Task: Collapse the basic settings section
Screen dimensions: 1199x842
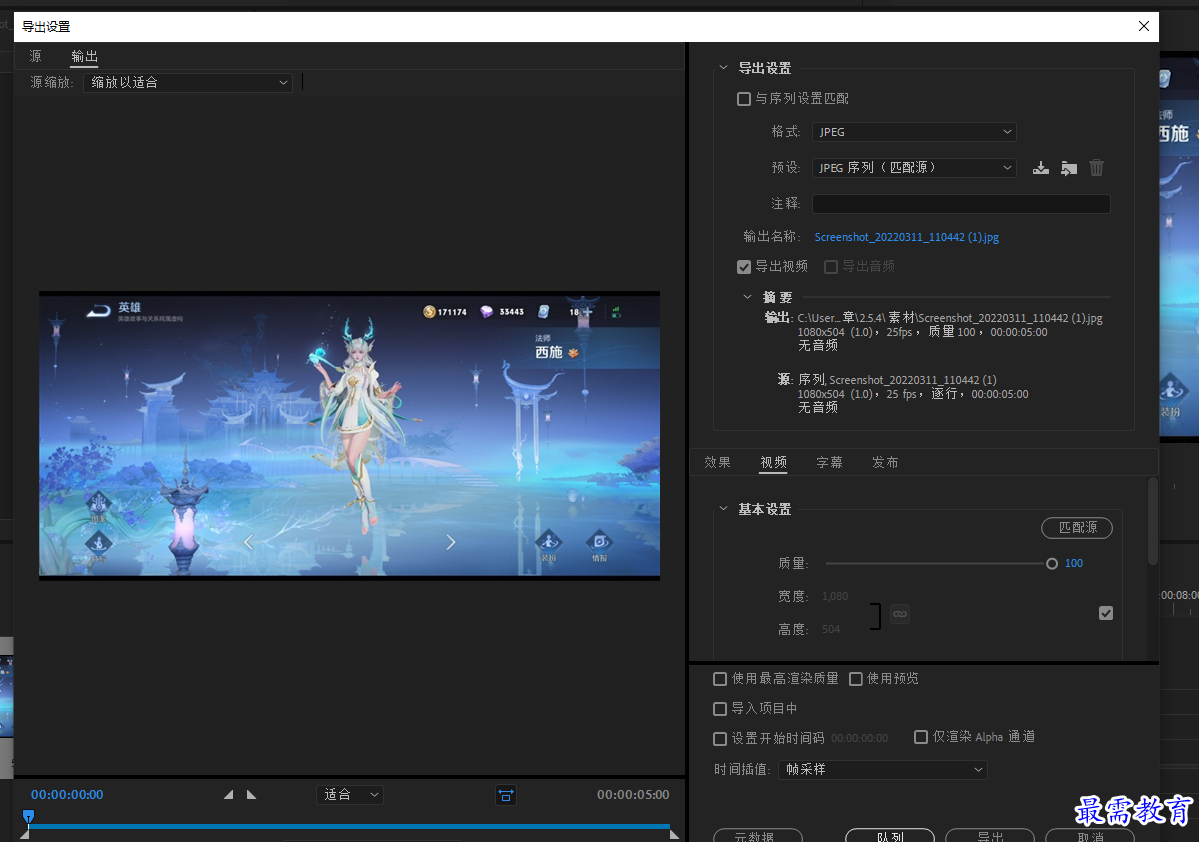Action: tap(723, 509)
